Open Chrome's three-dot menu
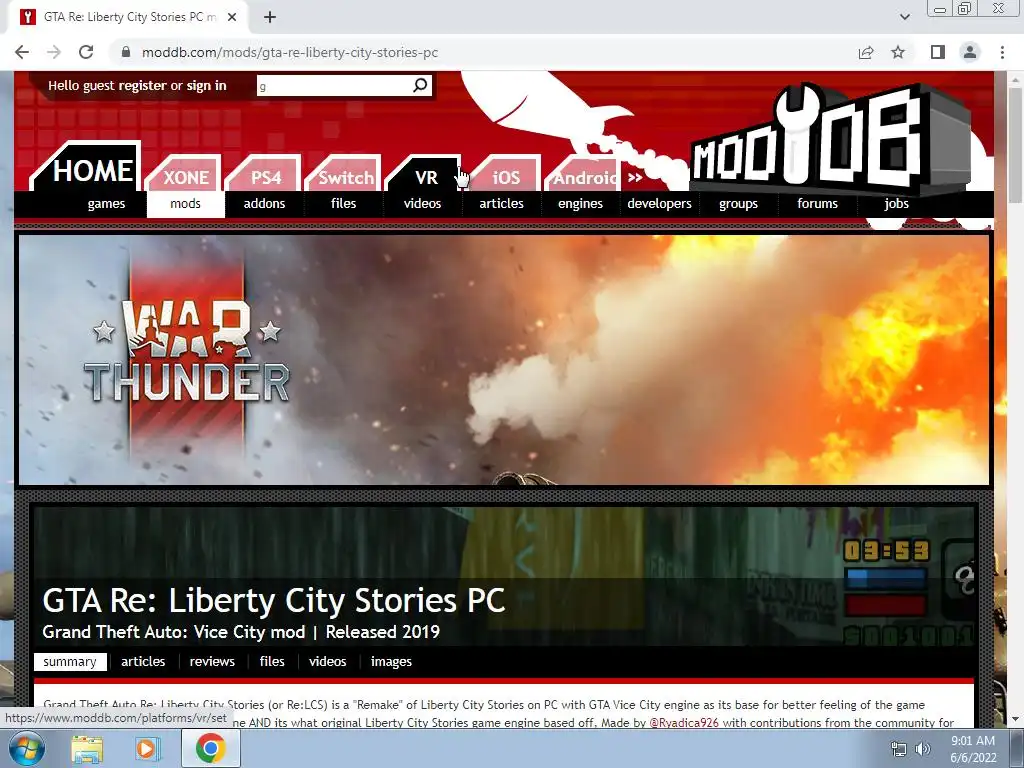1024x768 pixels. [x=1002, y=52]
